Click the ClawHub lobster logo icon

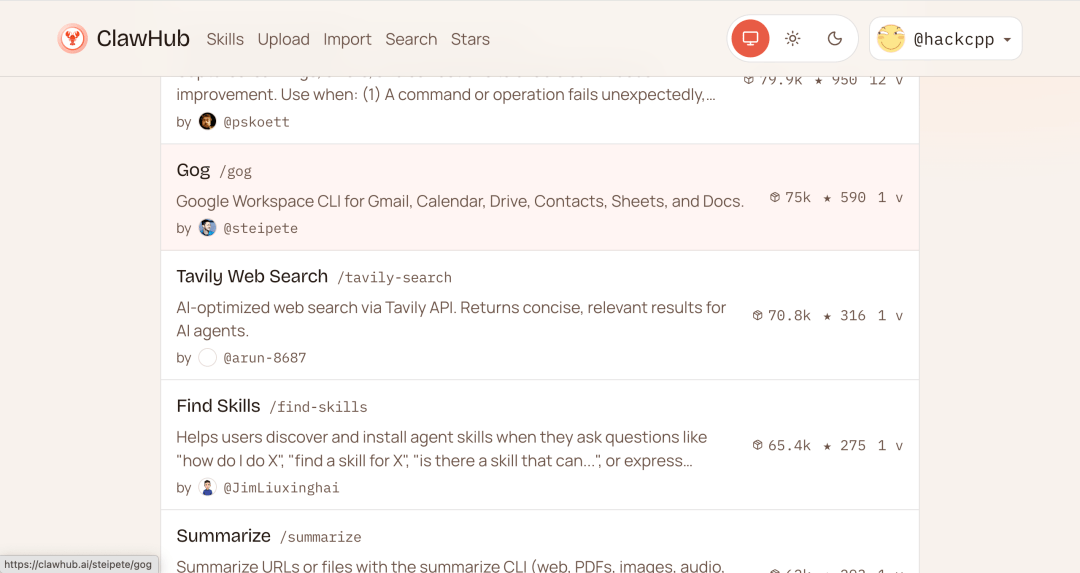pyautogui.click(x=72, y=39)
